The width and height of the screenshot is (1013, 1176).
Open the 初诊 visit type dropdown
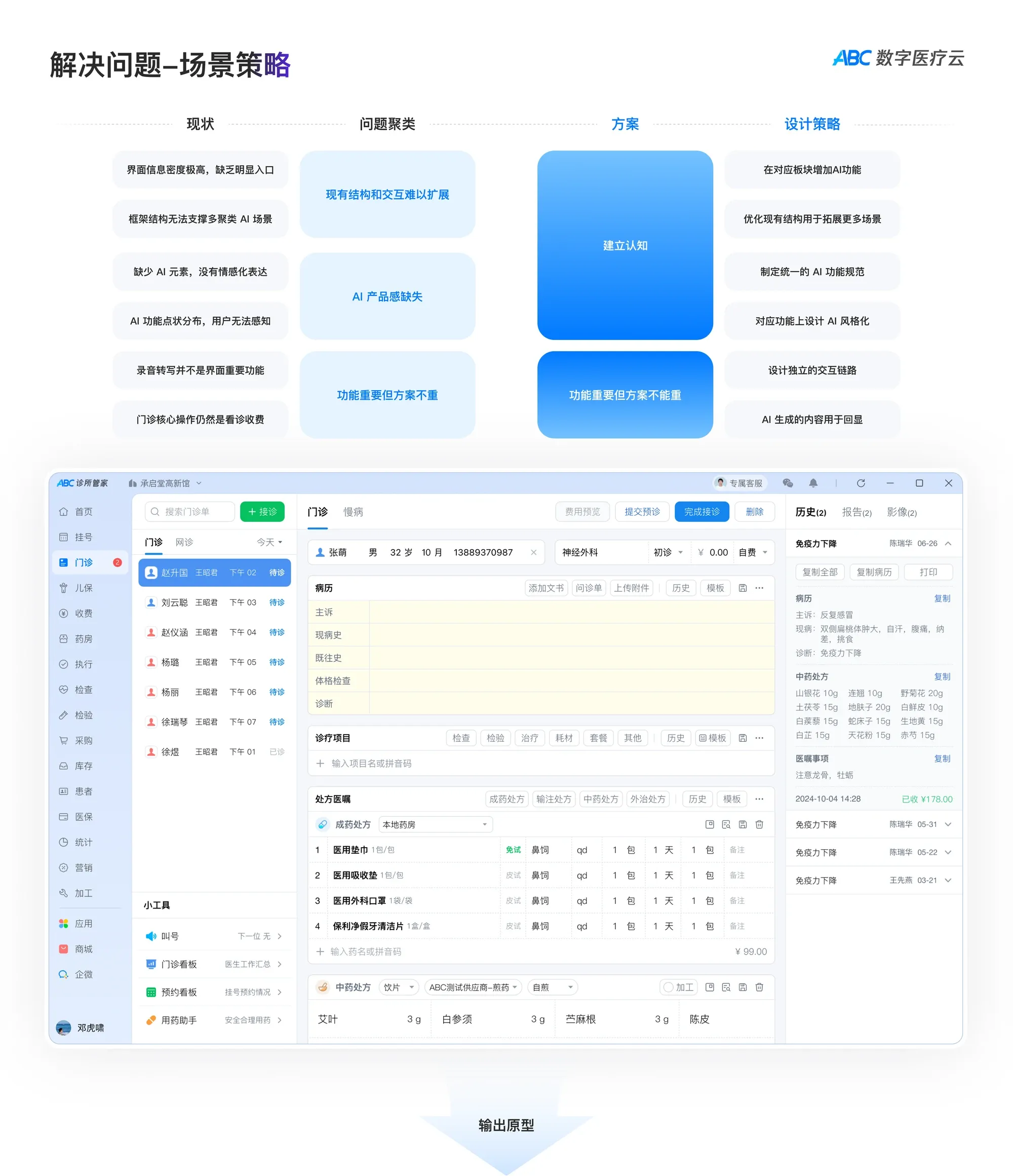669,552
